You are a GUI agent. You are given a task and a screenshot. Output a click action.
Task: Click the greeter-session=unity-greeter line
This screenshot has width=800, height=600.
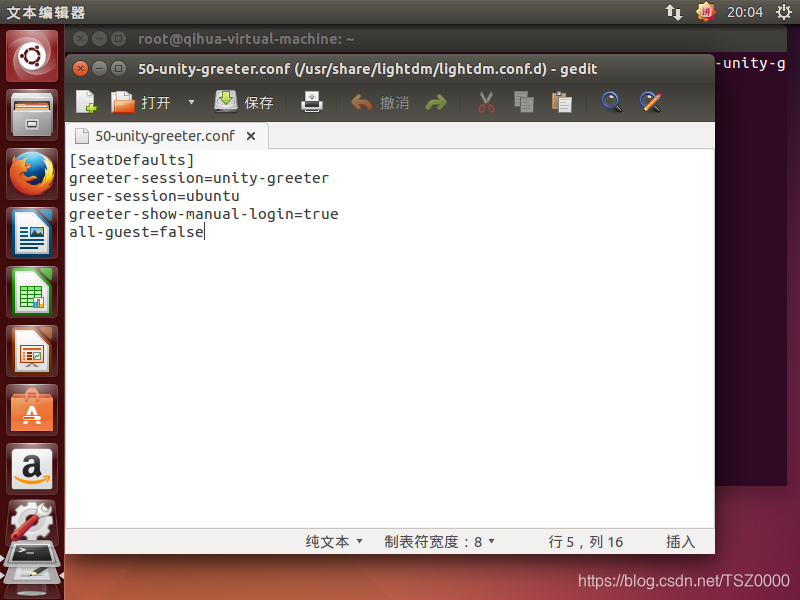pos(199,178)
